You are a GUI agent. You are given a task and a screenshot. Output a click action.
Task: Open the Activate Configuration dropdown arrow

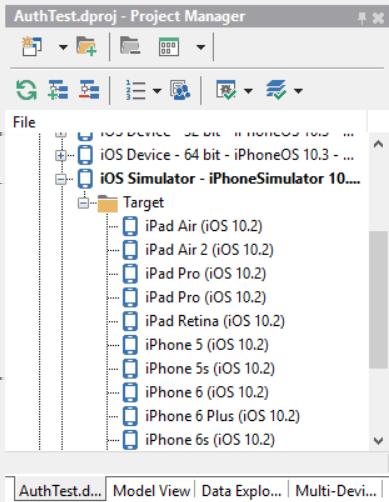(x=248, y=90)
